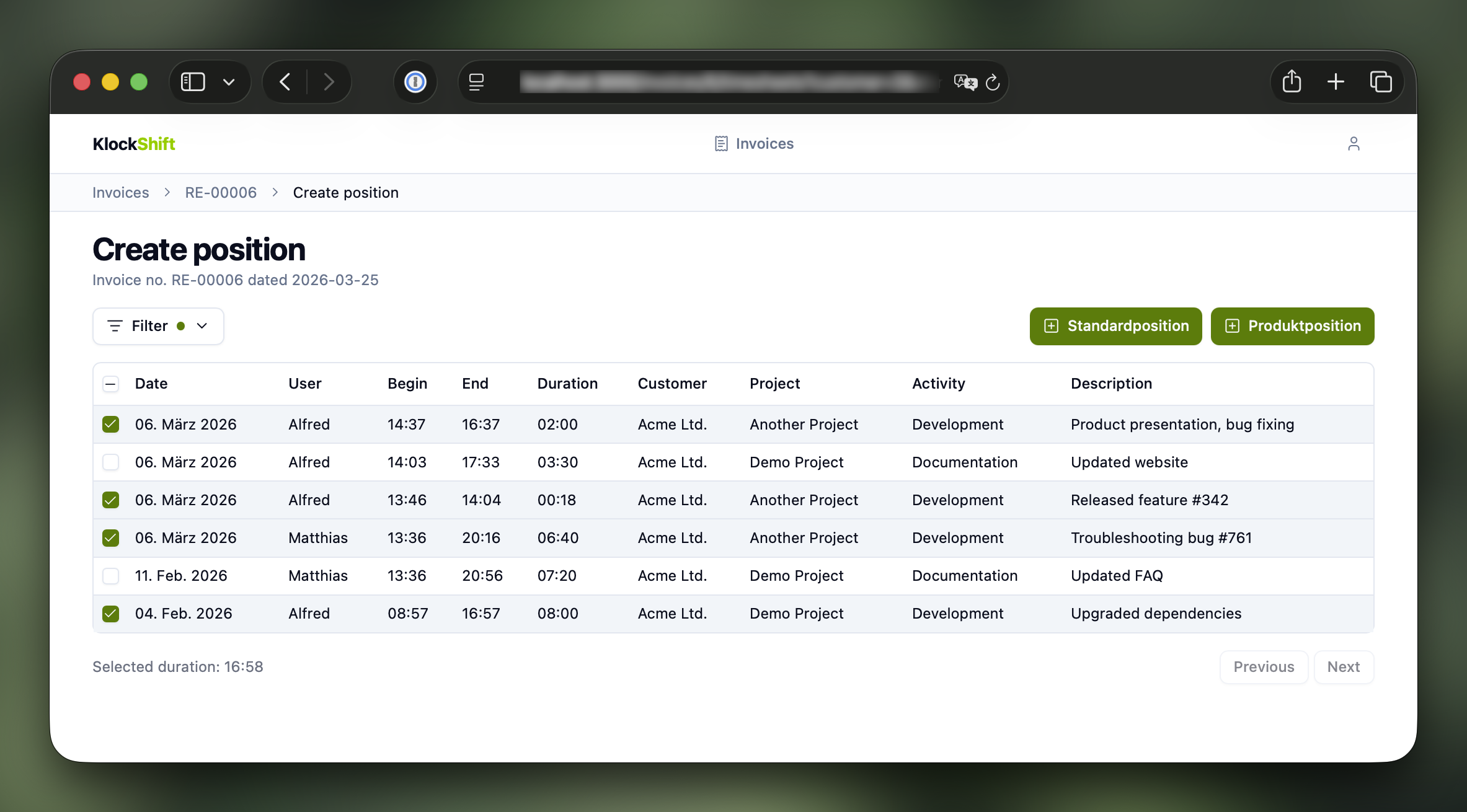Click the clipboard icon beside Invoices
Image resolution: width=1467 pixels, height=812 pixels.
coord(720,143)
